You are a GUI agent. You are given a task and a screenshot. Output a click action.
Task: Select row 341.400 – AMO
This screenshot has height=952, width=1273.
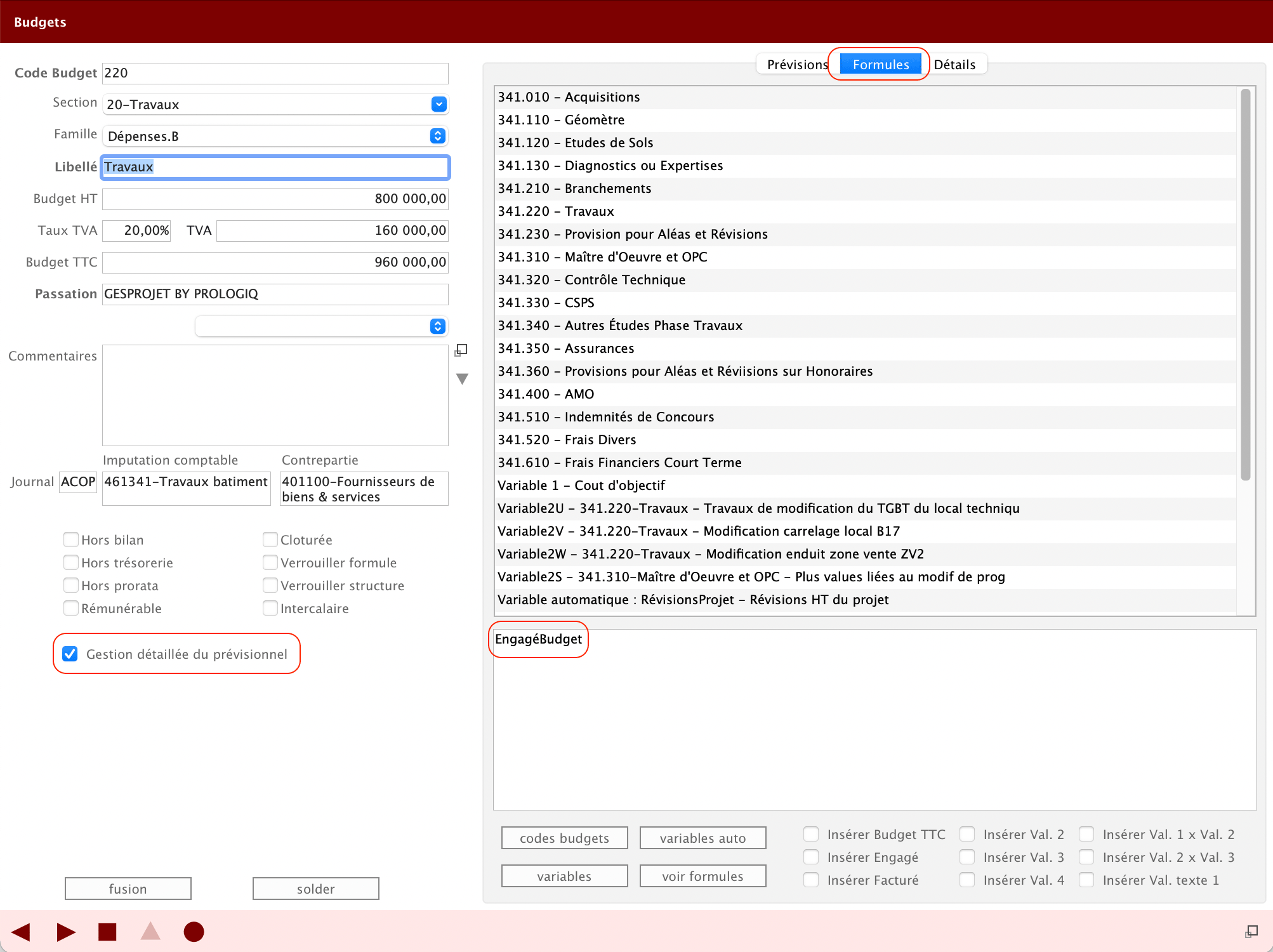[866, 394]
